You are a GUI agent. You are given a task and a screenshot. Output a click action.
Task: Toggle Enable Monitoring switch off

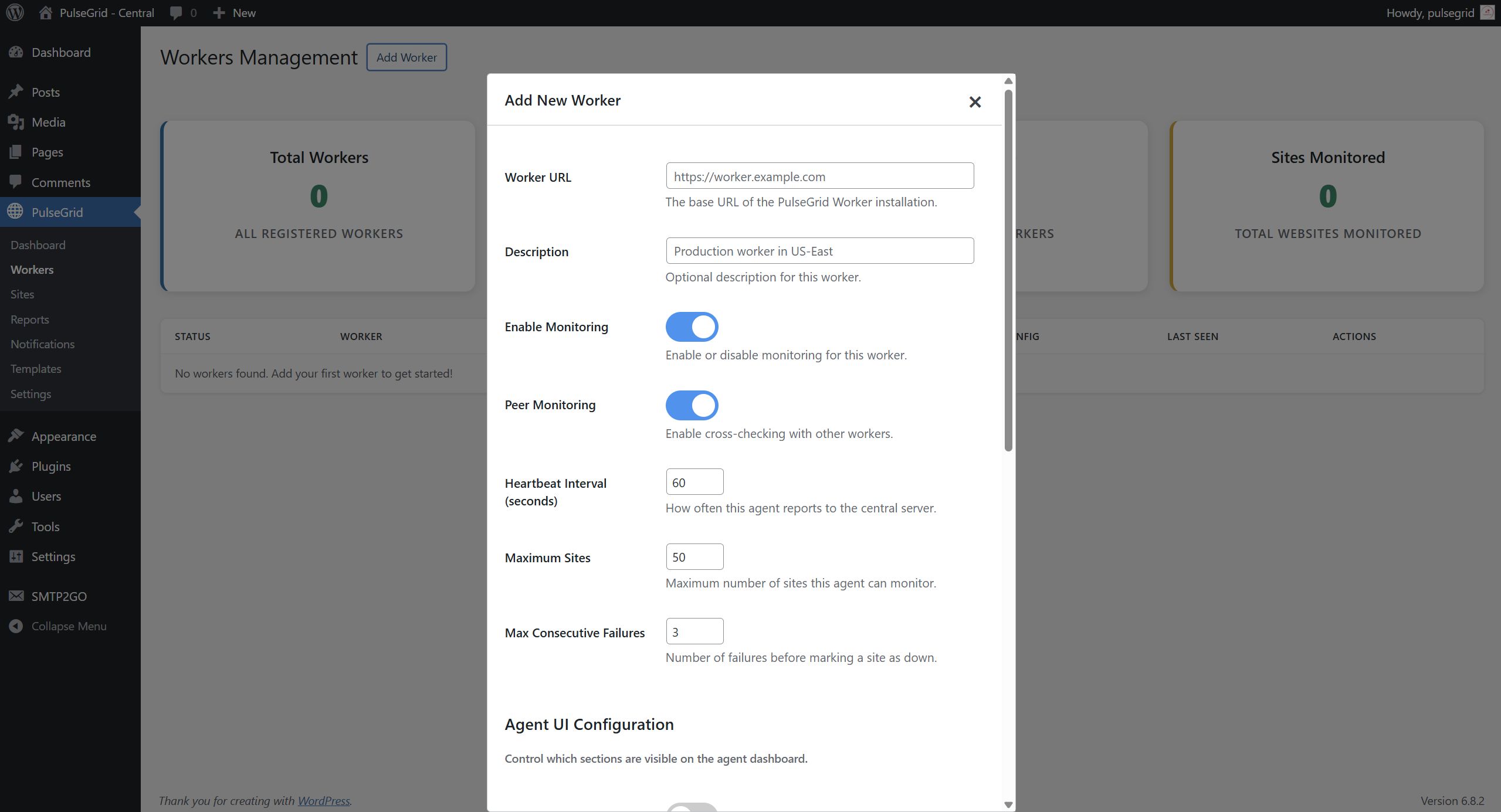coord(692,327)
